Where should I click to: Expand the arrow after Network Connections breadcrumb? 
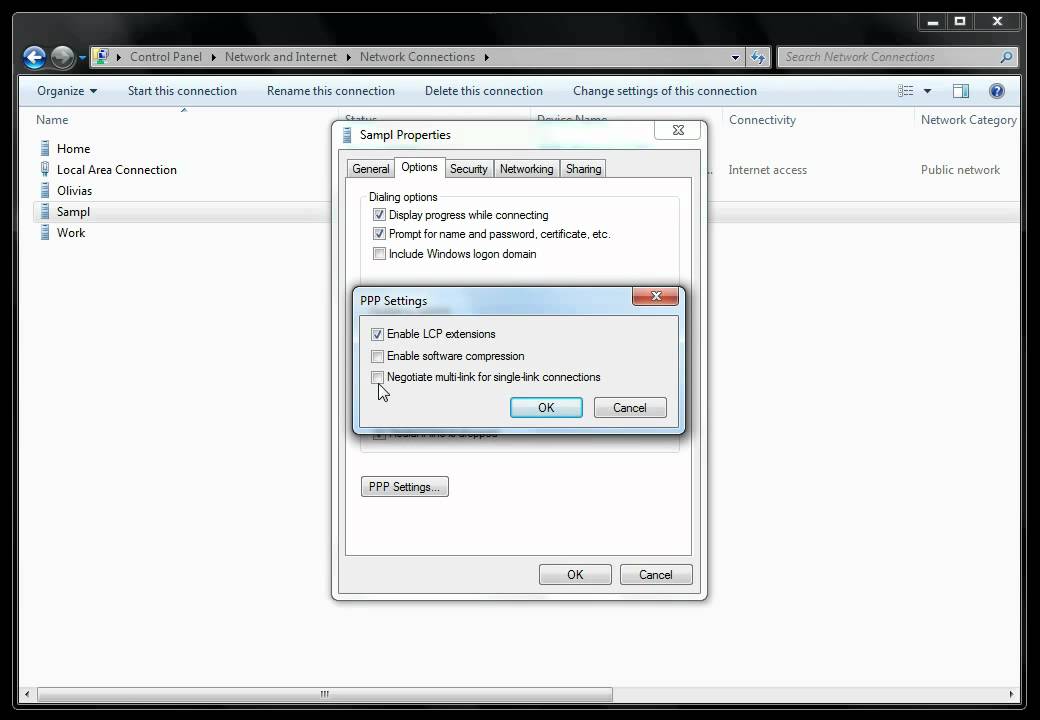486,57
